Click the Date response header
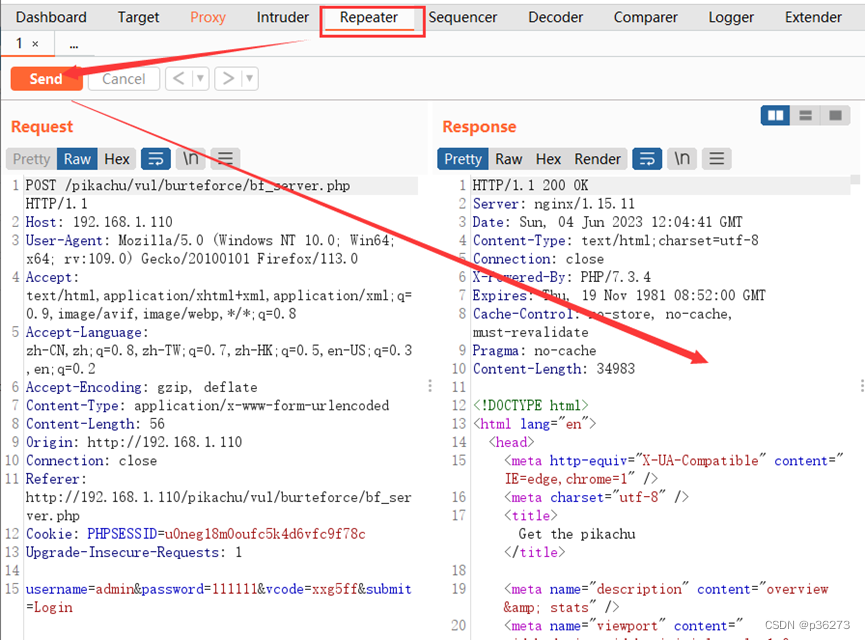Screen dimensions: 865x640 tap(607, 222)
